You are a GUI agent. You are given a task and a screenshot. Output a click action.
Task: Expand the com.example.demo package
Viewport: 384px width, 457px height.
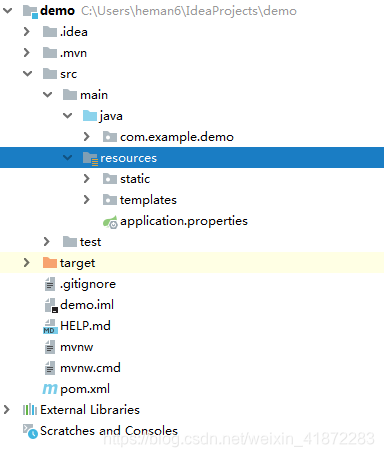(87, 137)
